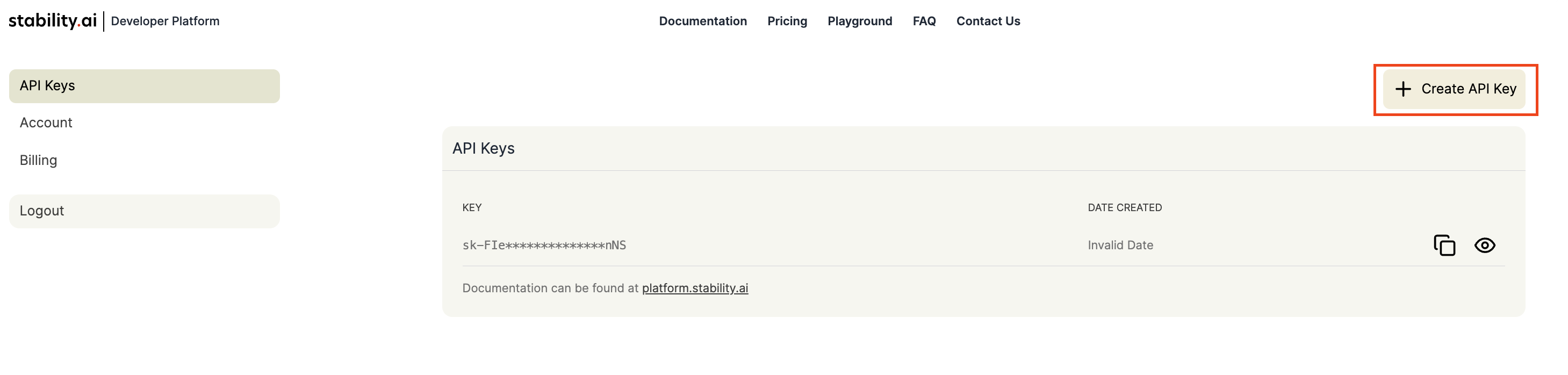
Task: Select the masked key text sk-FIe***nNS
Action: (544, 246)
